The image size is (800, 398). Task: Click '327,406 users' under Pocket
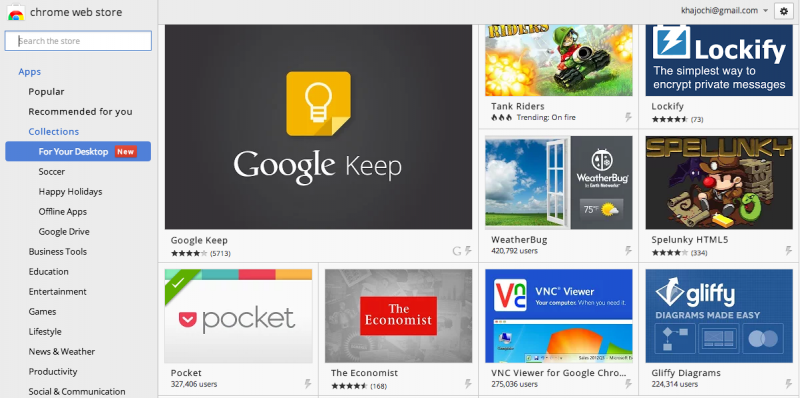click(x=194, y=384)
